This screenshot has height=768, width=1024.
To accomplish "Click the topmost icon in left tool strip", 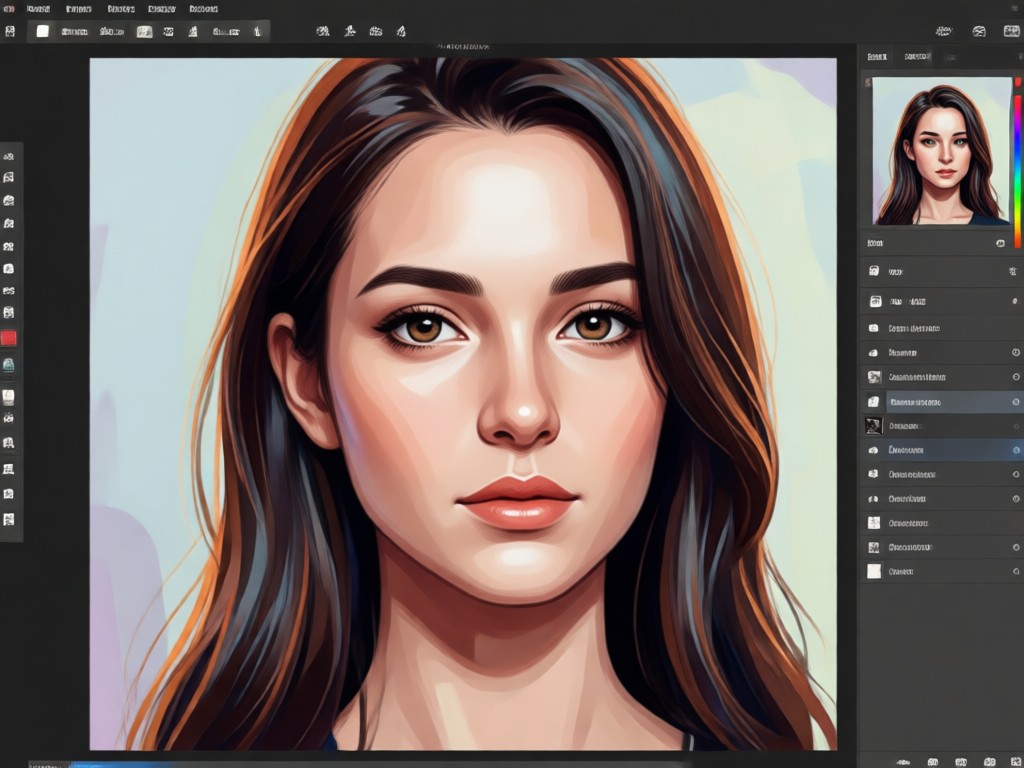I will click(8, 157).
